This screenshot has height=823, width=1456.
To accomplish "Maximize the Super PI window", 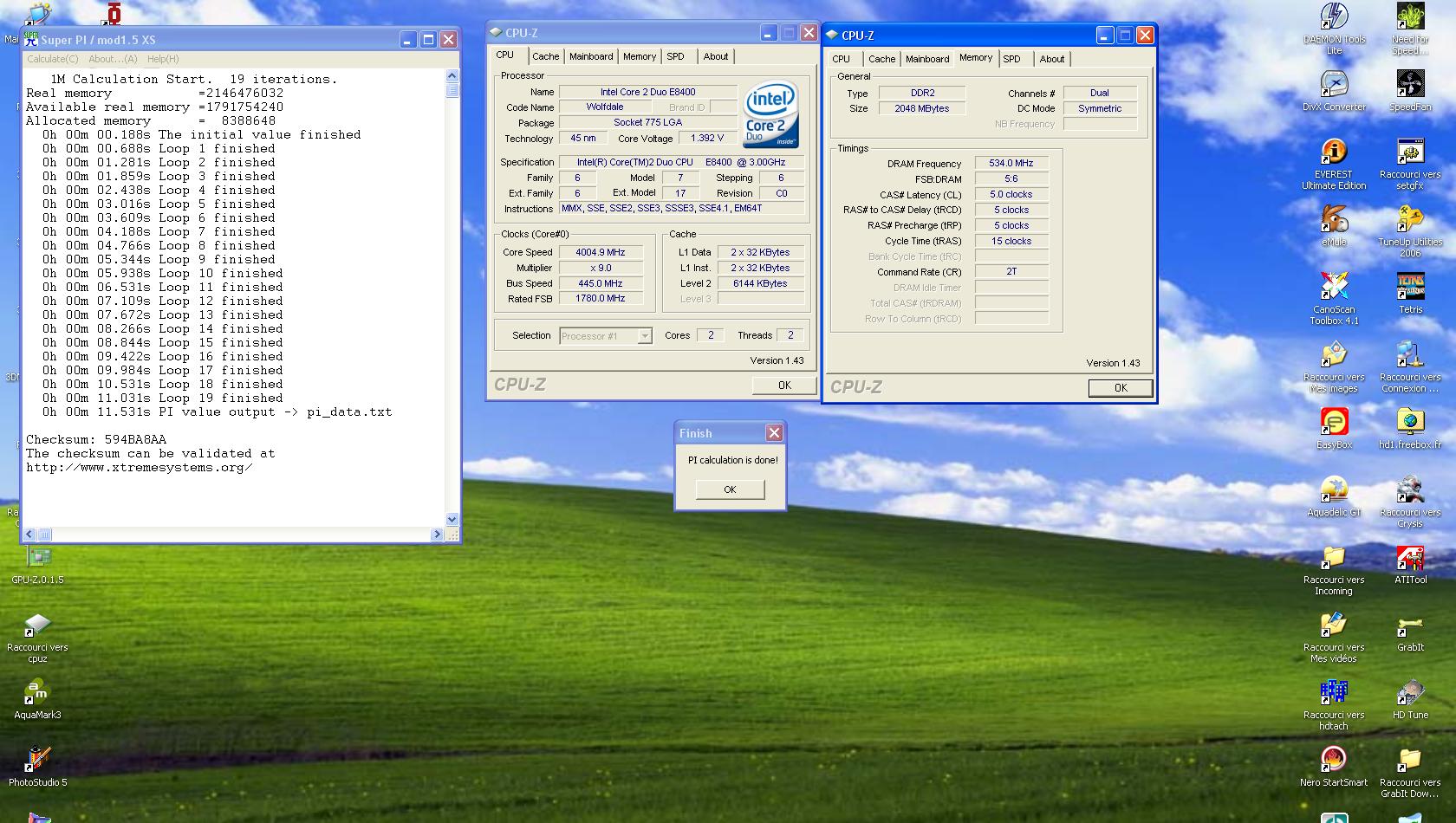I will click(x=428, y=40).
